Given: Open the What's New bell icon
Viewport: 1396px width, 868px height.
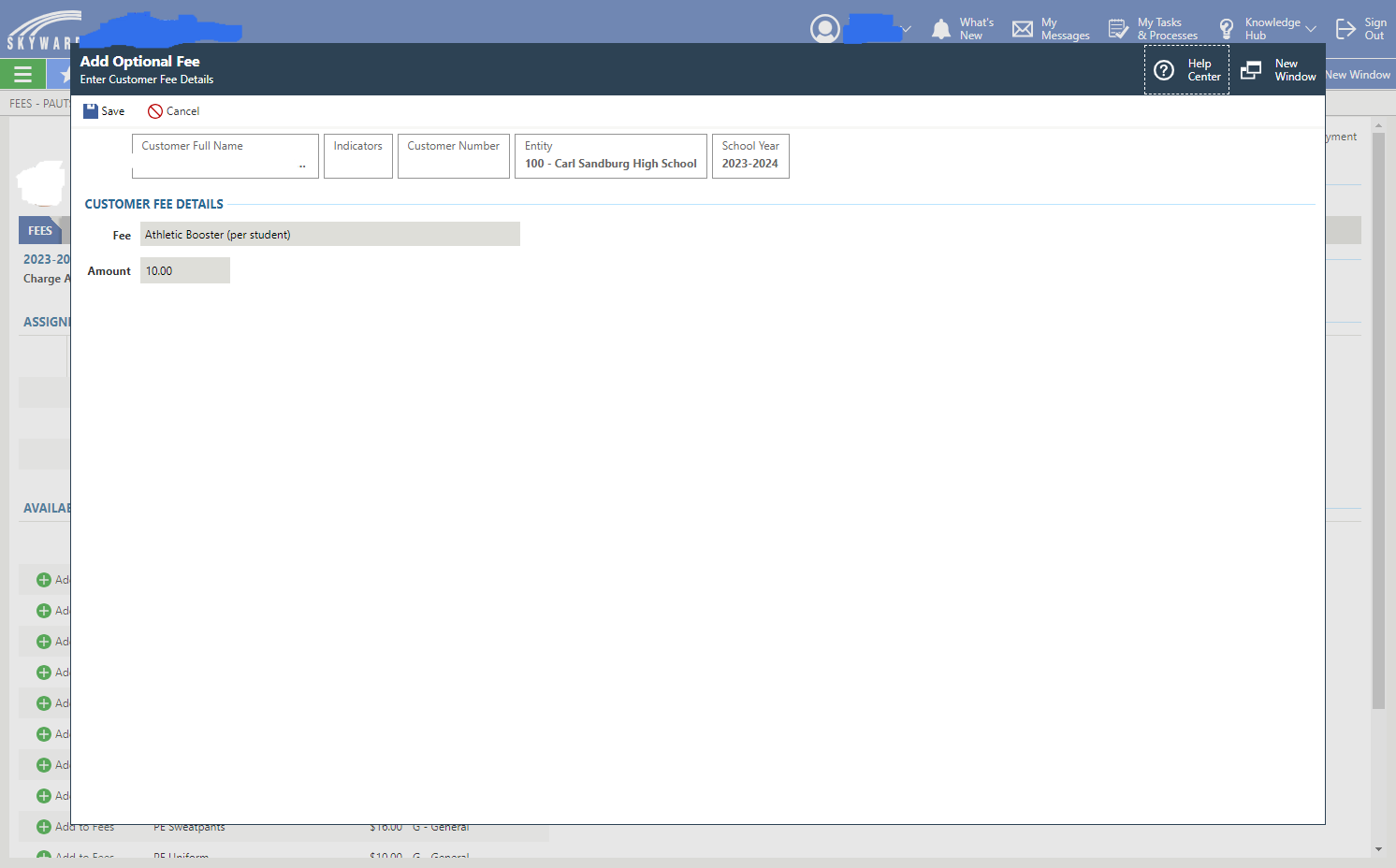Looking at the screenshot, I should pyautogui.click(x=941, y=29).
